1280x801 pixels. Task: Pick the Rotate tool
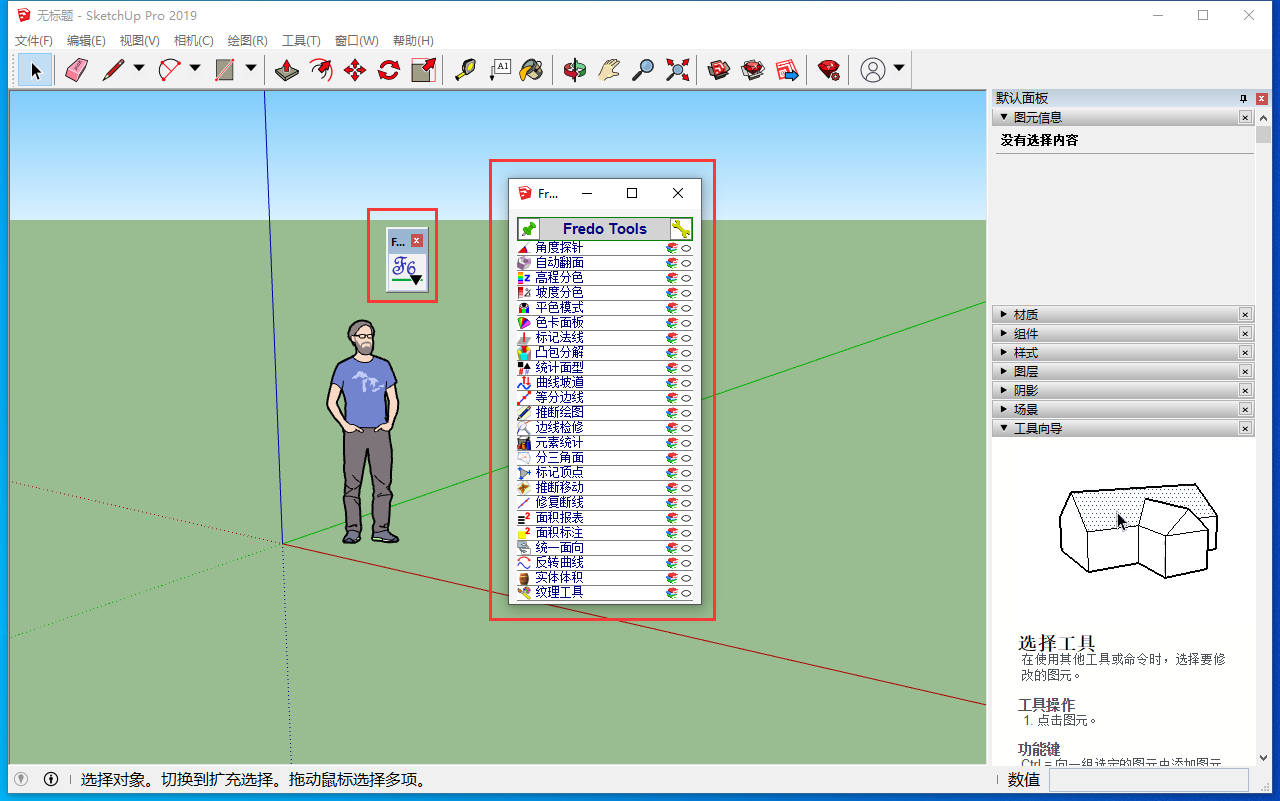(389, 69)
